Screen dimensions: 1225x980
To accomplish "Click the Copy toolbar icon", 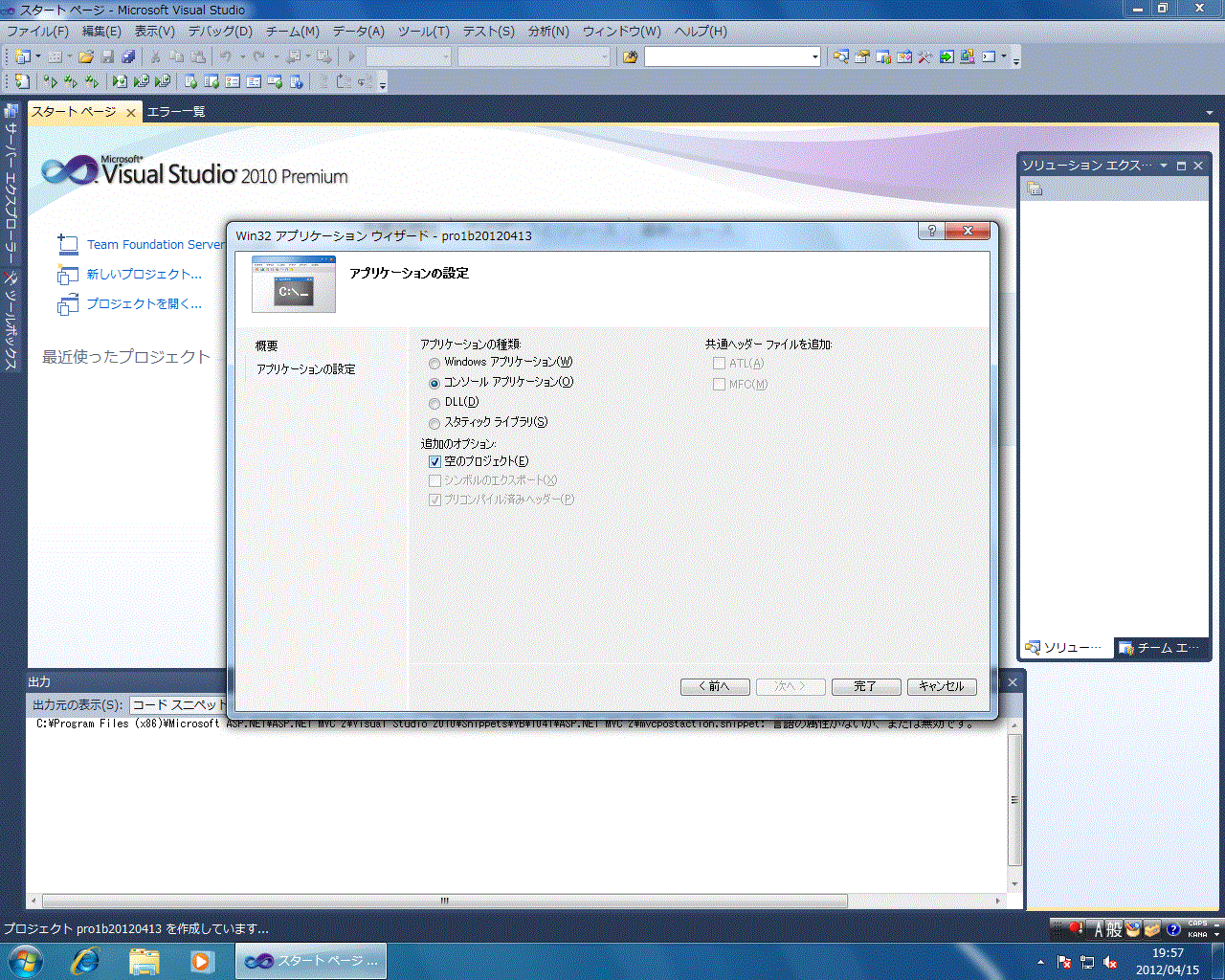I will tap(177, 56).
